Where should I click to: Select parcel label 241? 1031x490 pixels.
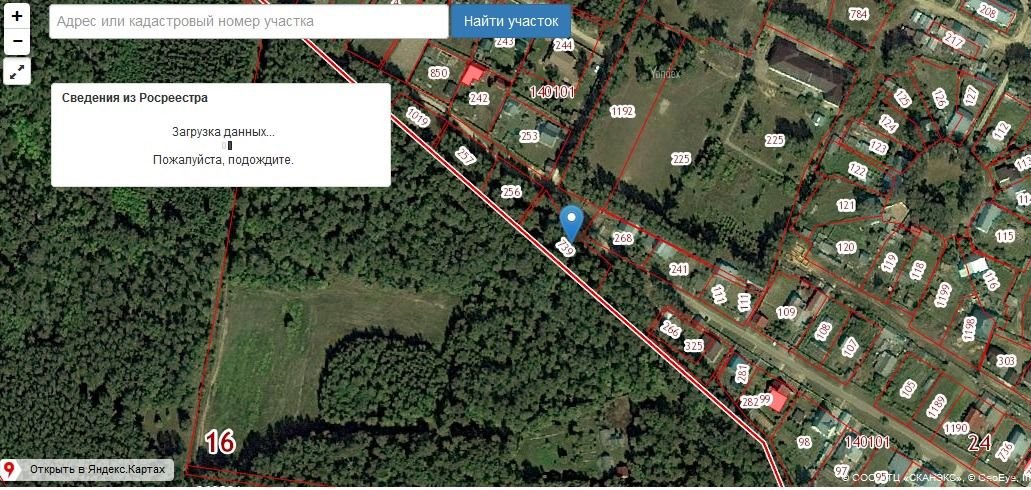coord(679,269)
